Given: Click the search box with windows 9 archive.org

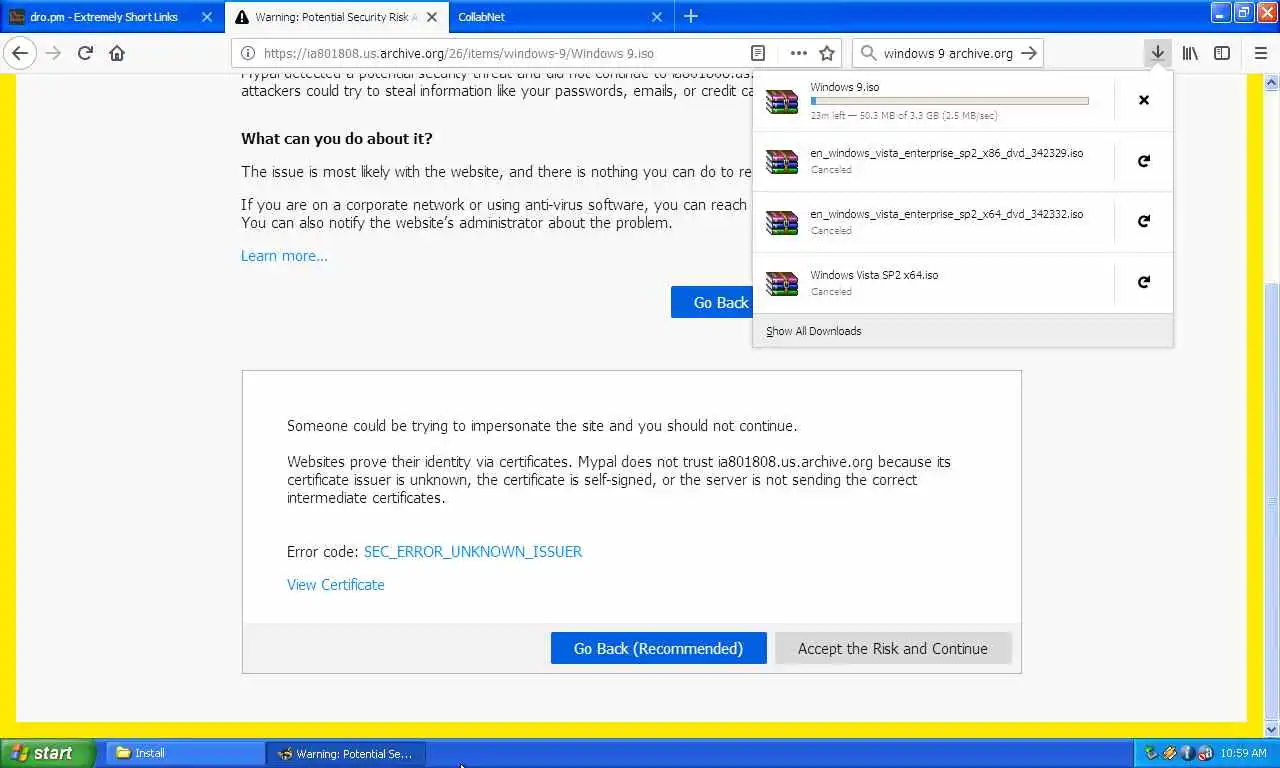Looking at the screenshot, I should pyautogui.click(x=948, y=53).
